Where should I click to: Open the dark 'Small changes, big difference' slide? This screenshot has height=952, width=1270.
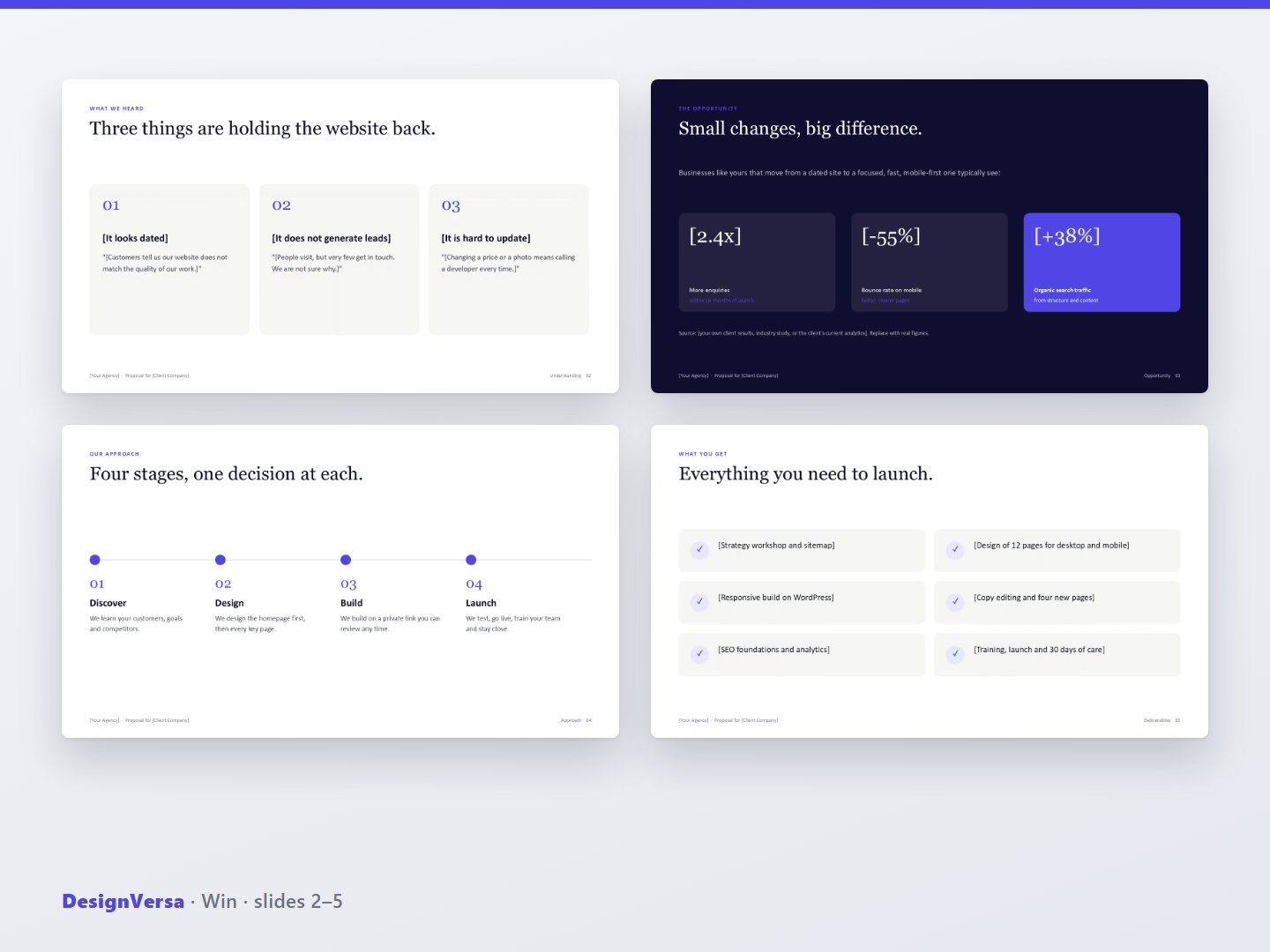930,236
